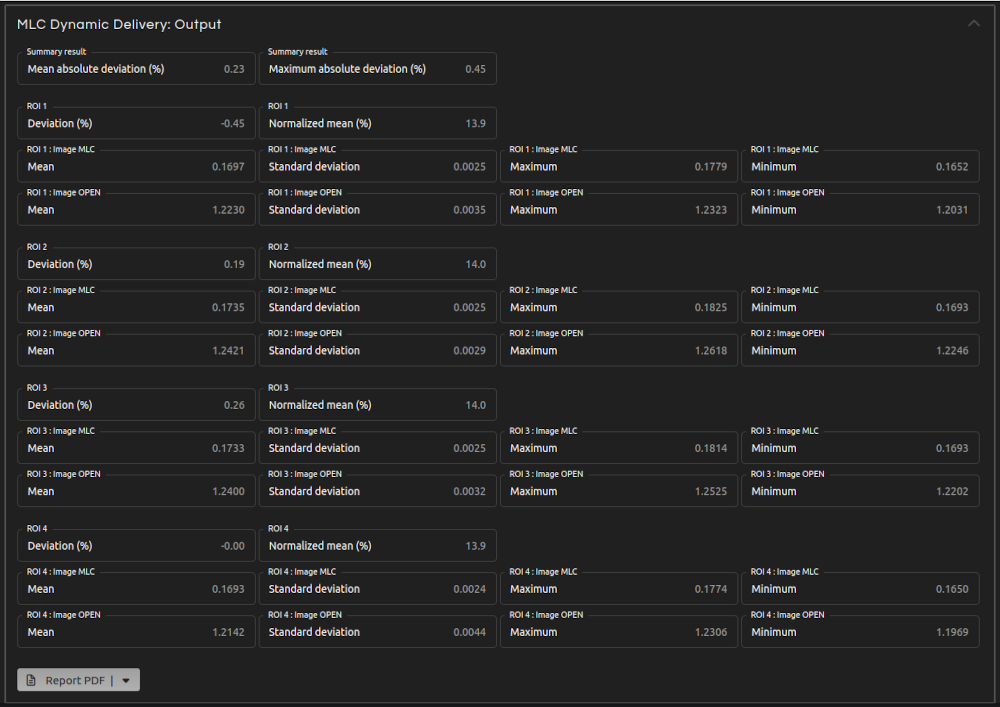The height and width of the screenshot is (707, 1000).
Task: Open the Report PDF dropdown arrow
Action: [x=126, y=680]
